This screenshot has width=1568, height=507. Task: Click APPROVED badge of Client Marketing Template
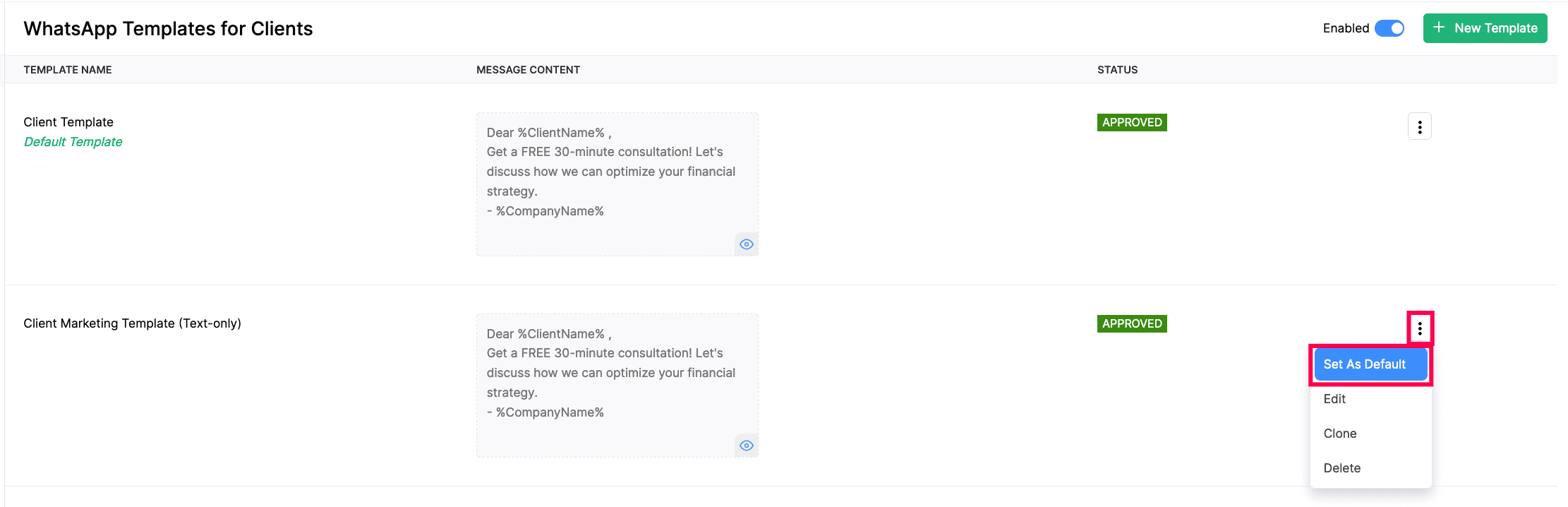1131,324
